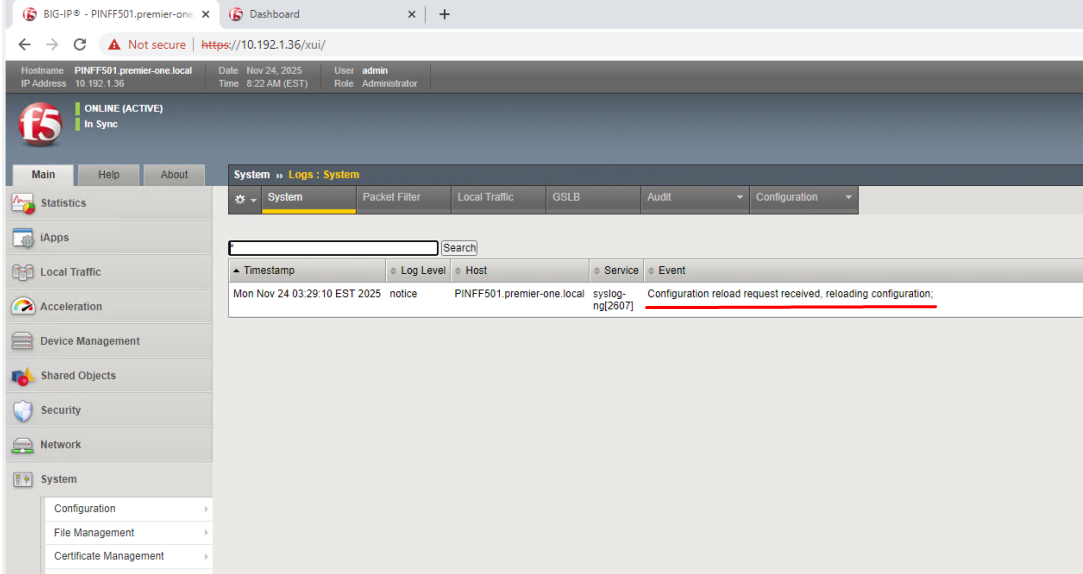Screen dimensions: 1083x574
Task: Click the Security shield icon
Action: coord(22,411)
